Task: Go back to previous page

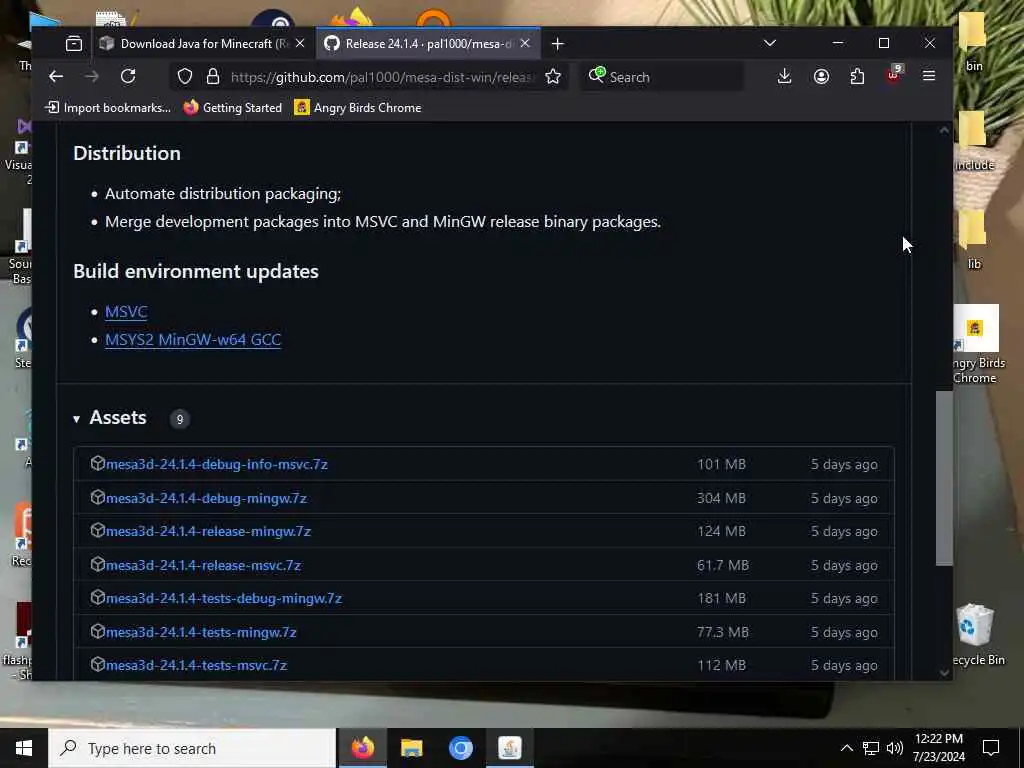Action: [56, 76]
